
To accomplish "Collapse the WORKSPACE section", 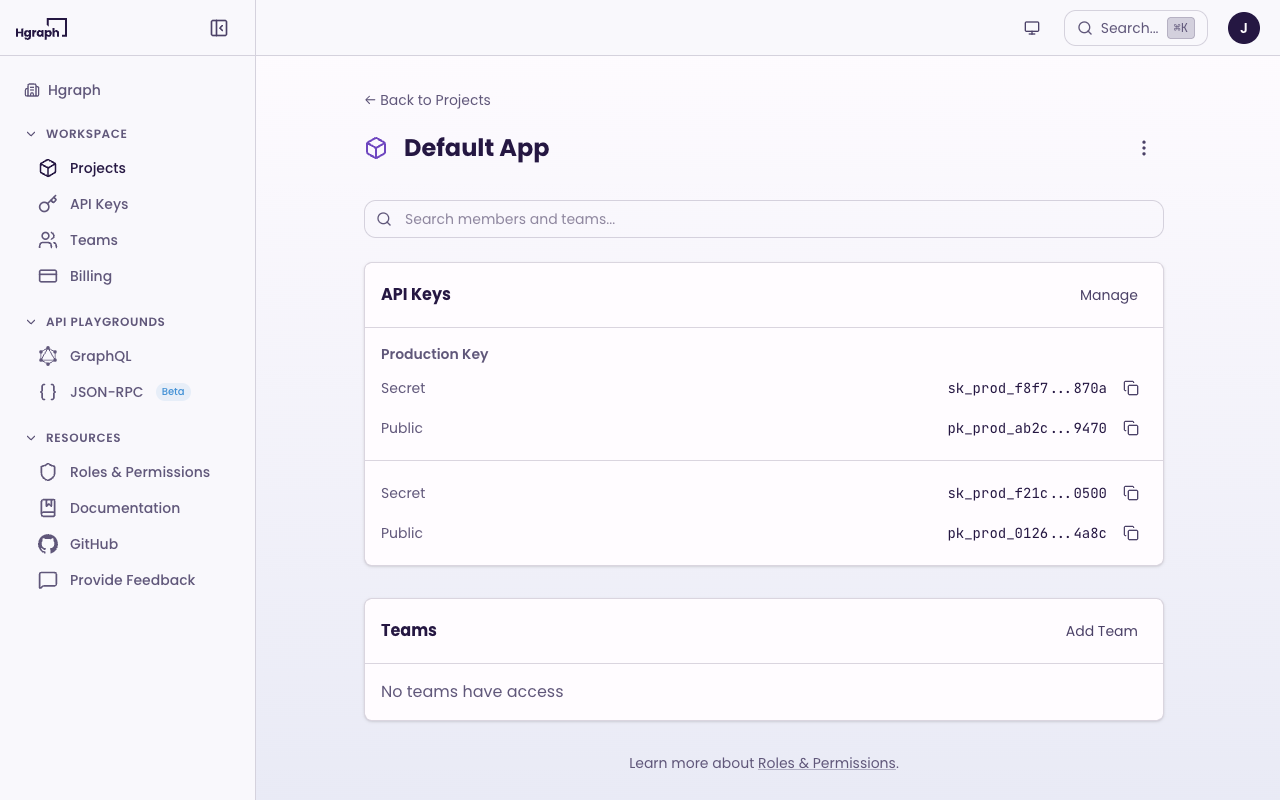I will coord(31,133).
